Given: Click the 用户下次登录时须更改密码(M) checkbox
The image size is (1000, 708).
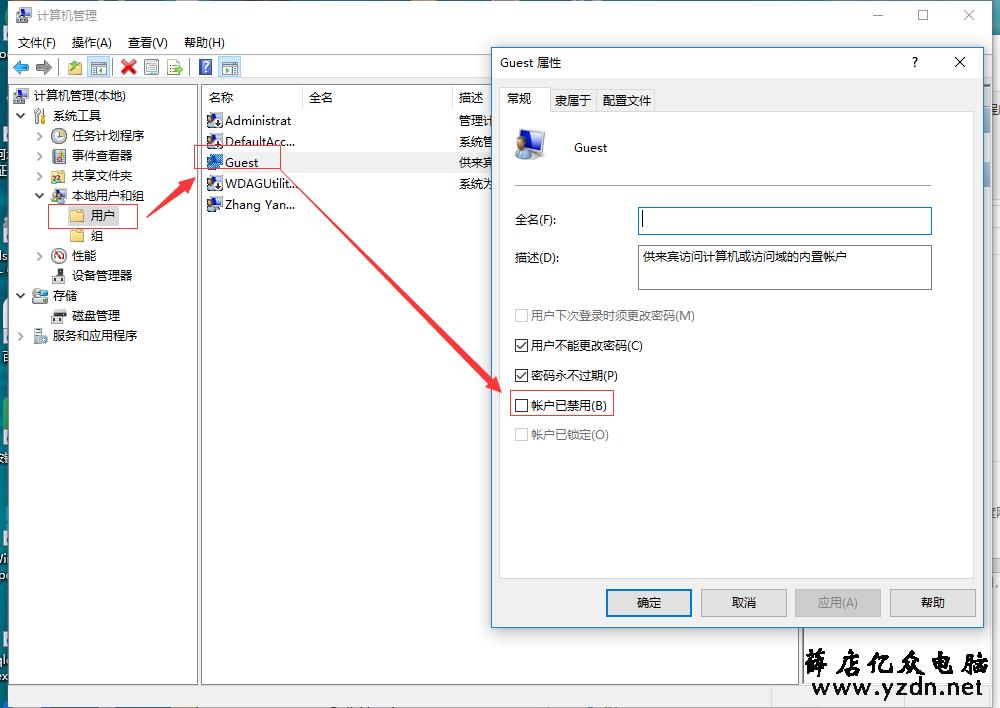Looking at the screenshot, I should coord(521,315).
